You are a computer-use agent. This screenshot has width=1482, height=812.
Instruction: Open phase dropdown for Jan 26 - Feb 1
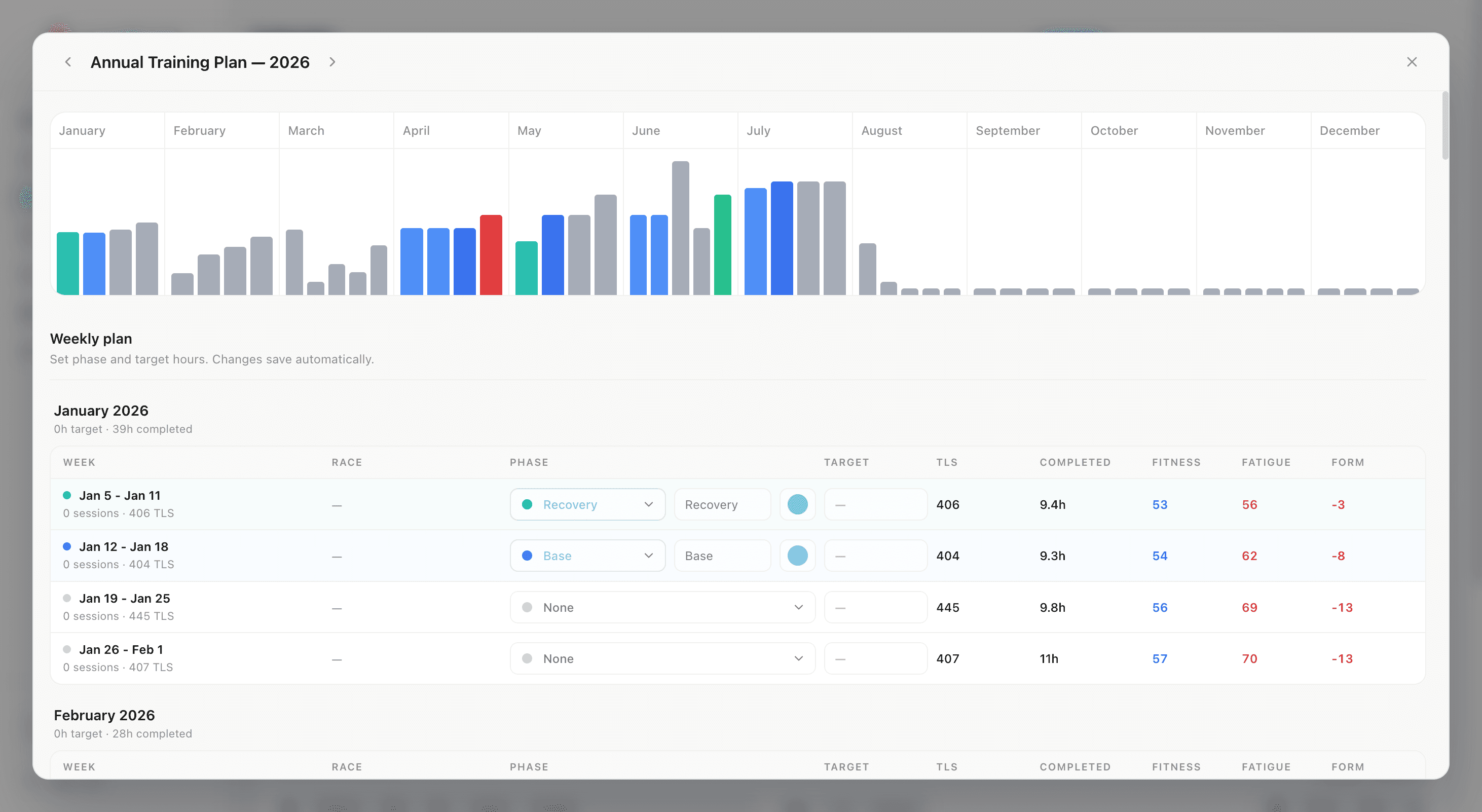pos(662,658)
